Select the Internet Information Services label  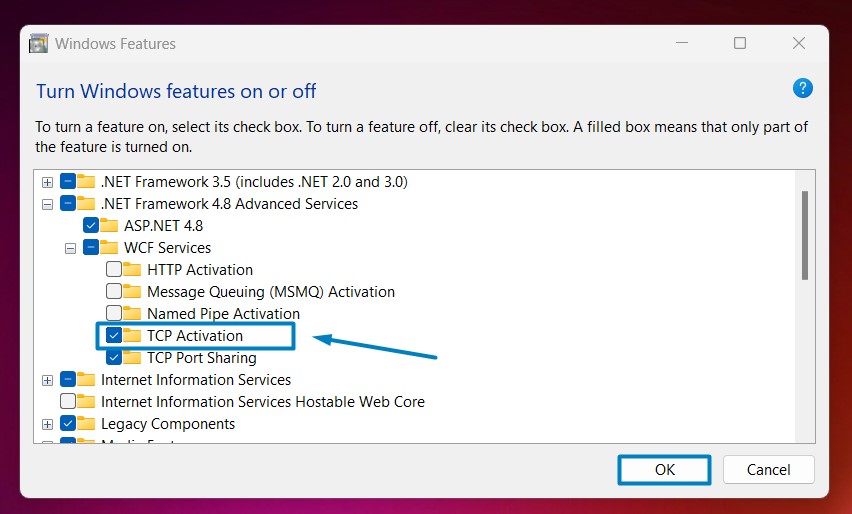coord(196,379)
